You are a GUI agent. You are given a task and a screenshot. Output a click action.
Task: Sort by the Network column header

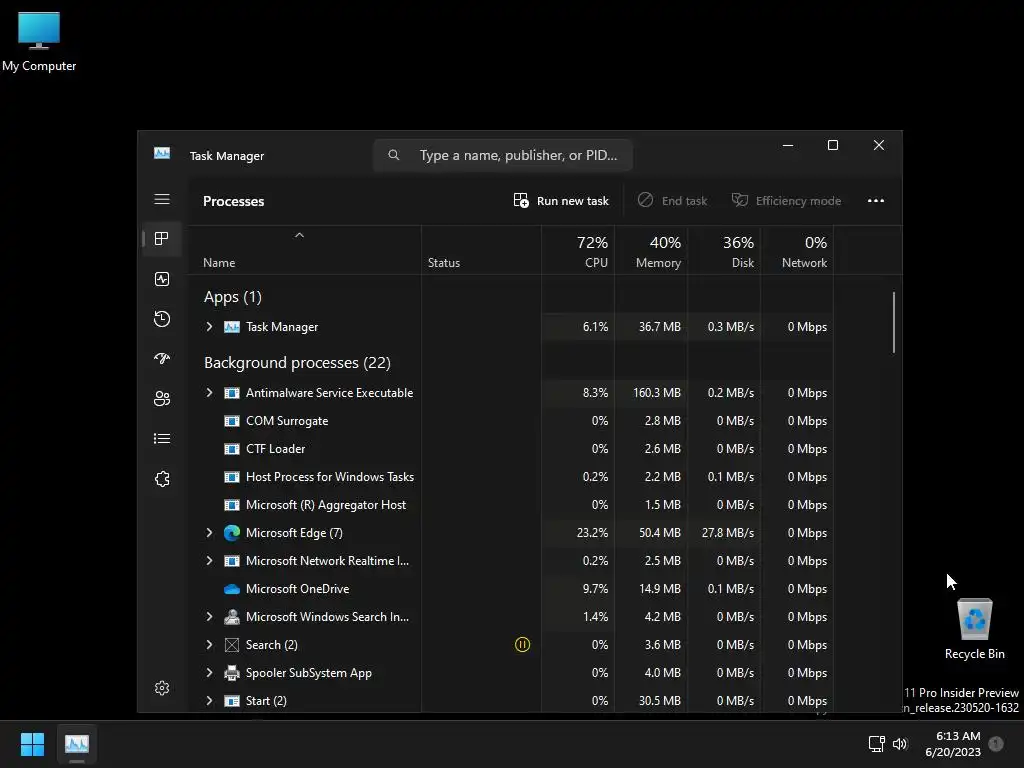click(x=797, y=251)
